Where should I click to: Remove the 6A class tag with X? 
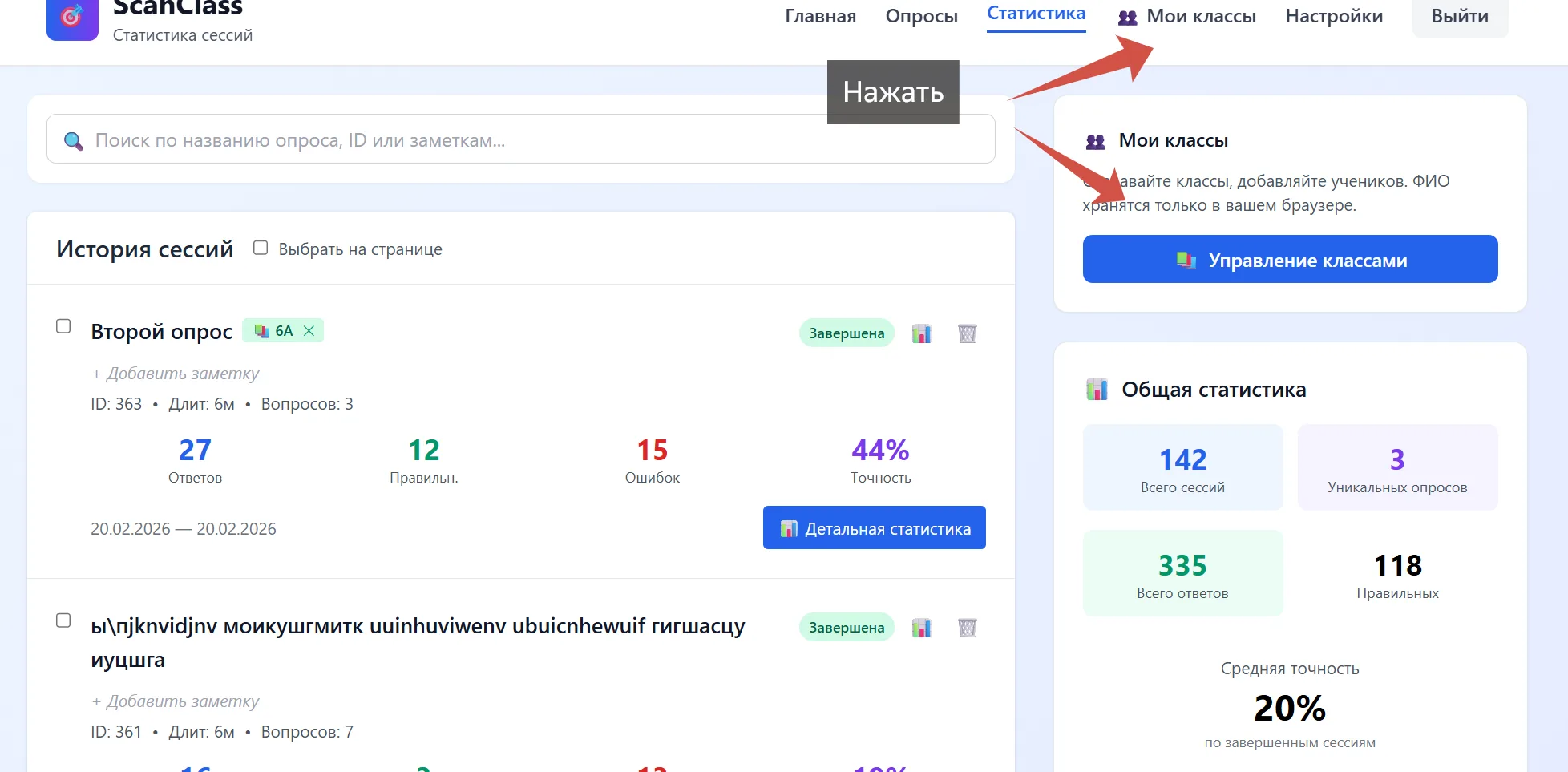(x=309, y=331)
